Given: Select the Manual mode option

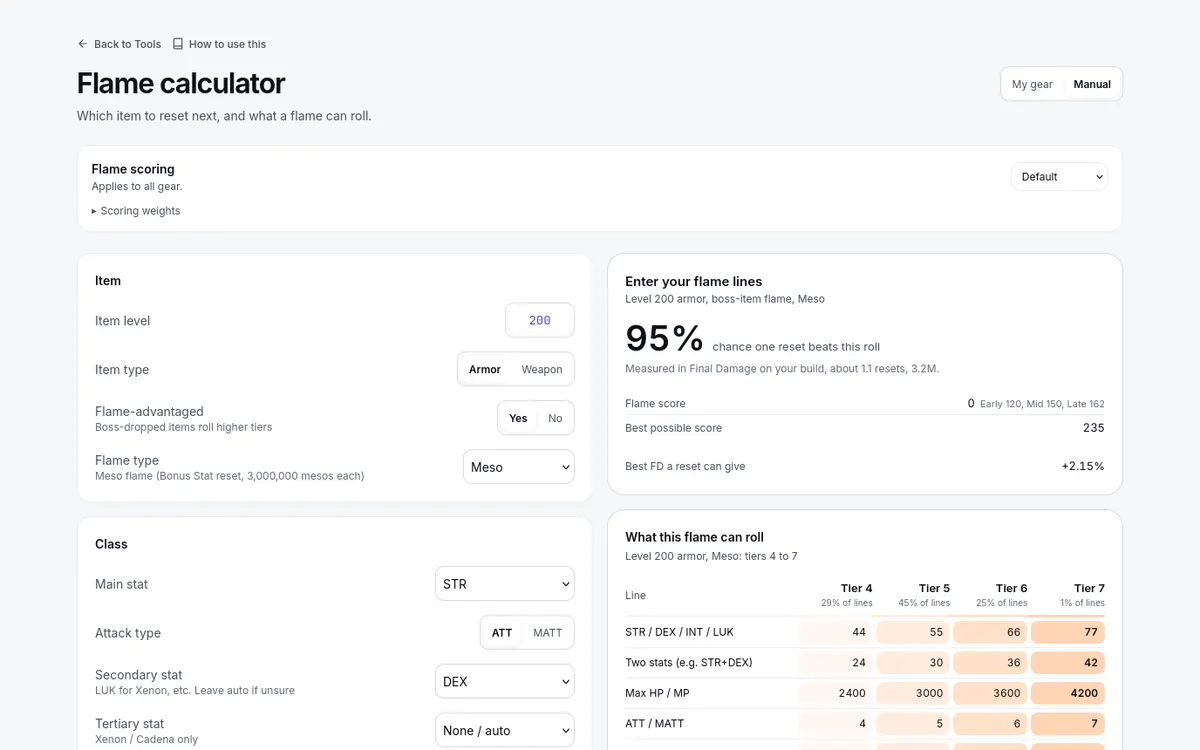Looking at the screenshot, I should (1092, 84).
